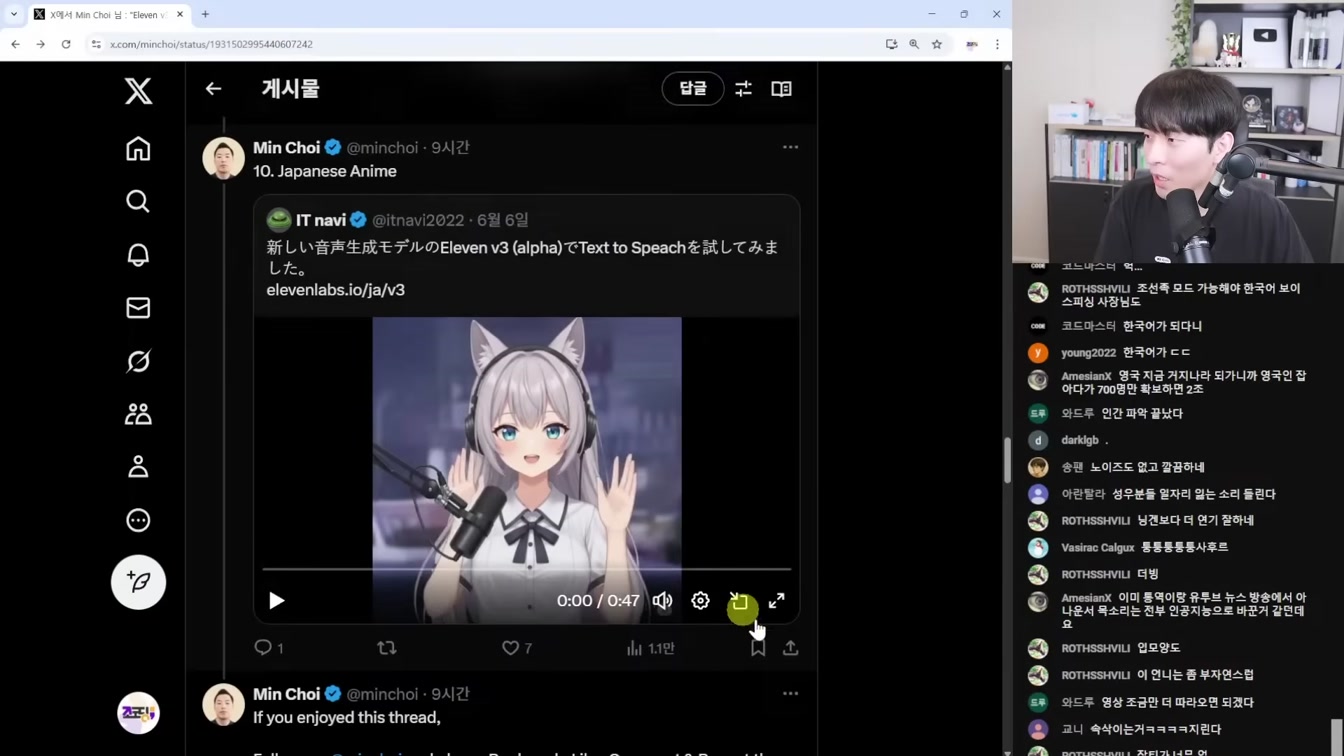Bookmark this page with the star

click(x=937, y=44)
